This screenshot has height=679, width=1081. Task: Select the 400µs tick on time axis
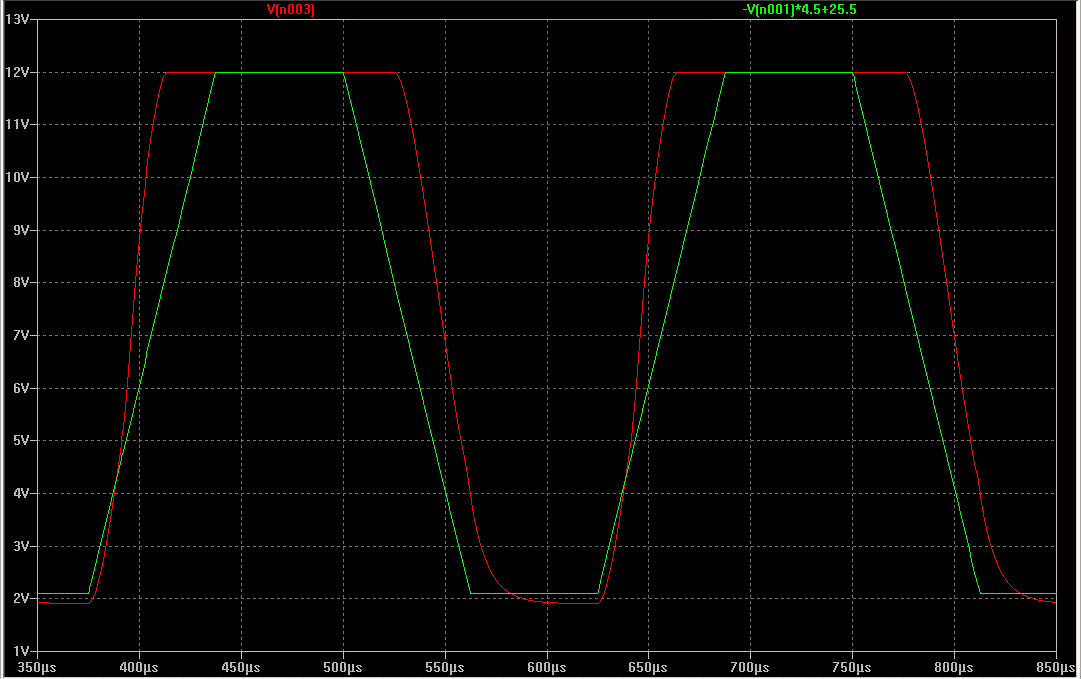point(139,667)
